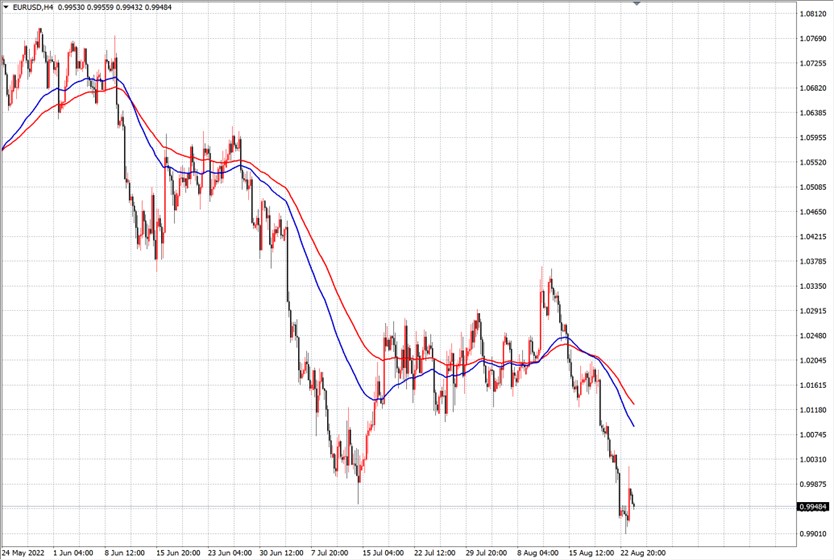
Task: Click the current price label 0.99484
Action: tap(813, 507)
